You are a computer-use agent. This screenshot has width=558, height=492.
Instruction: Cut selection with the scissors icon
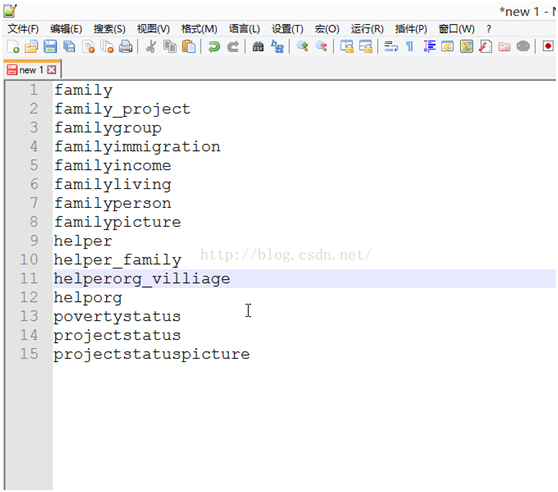click(151, 47)
